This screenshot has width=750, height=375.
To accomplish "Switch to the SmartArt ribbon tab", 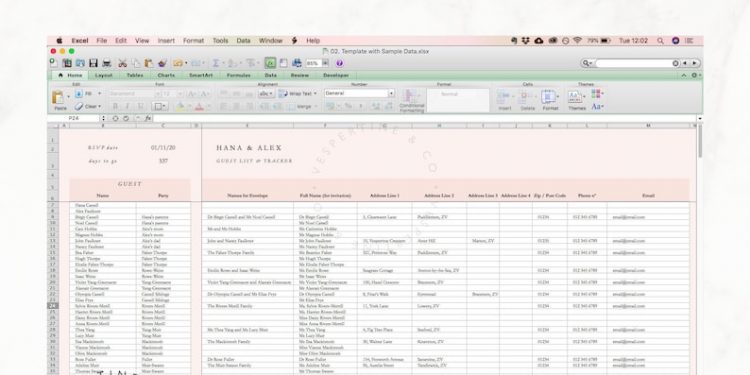I will pos(200,76).
